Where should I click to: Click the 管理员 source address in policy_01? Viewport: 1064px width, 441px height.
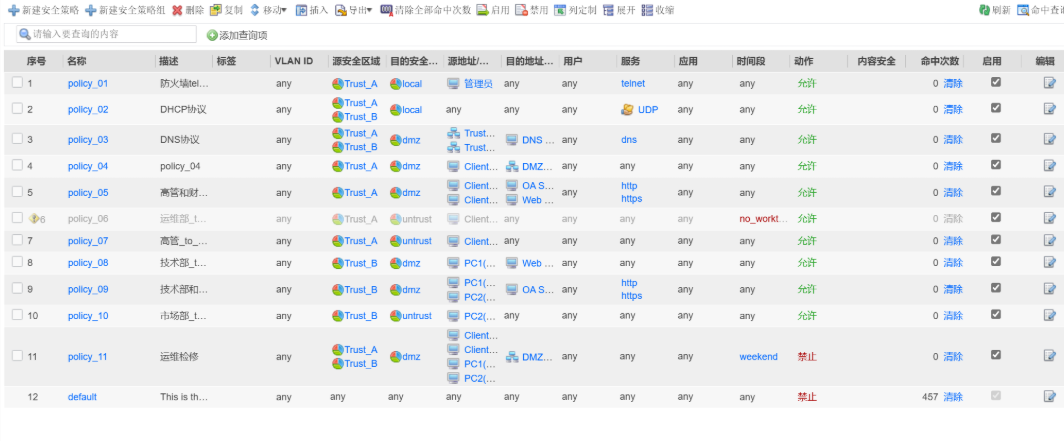[478, 83]
